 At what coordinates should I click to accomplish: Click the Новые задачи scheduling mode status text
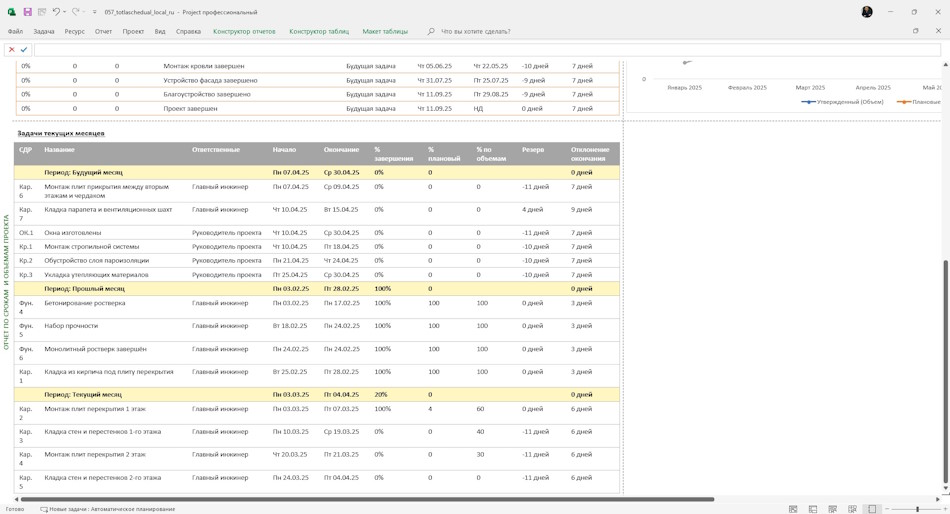click(107, 509)
